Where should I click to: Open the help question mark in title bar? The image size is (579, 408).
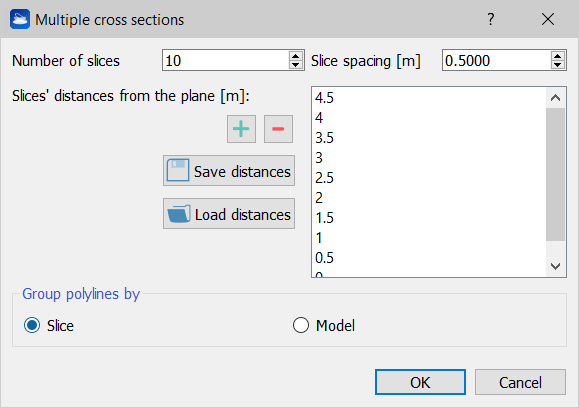[490, 19]
